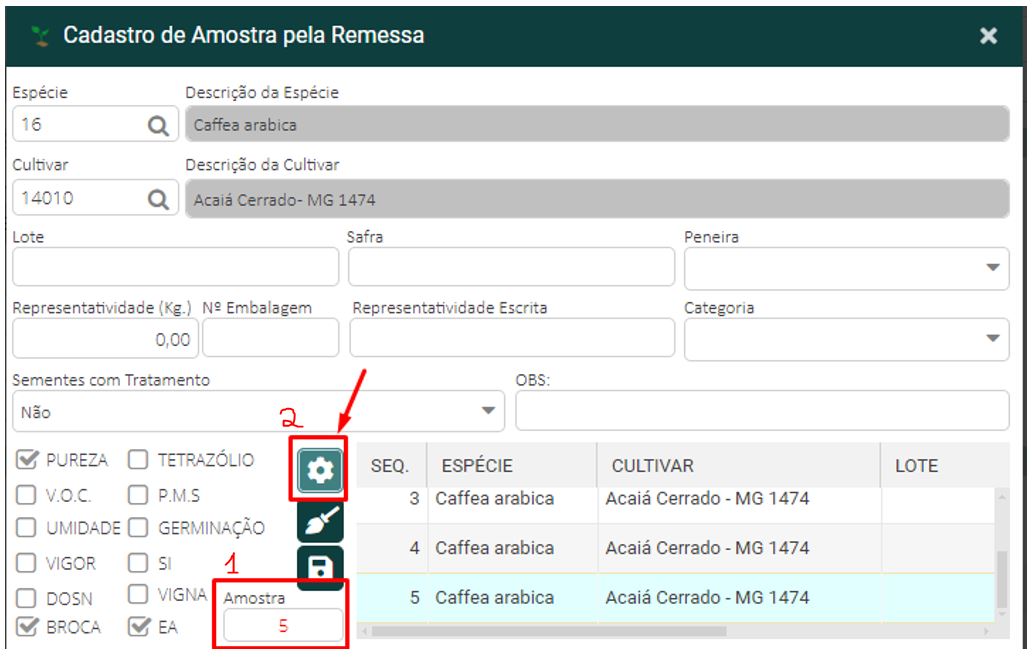
Task: Check the GERMINAÇÃO checkbox
Action: 140,527
